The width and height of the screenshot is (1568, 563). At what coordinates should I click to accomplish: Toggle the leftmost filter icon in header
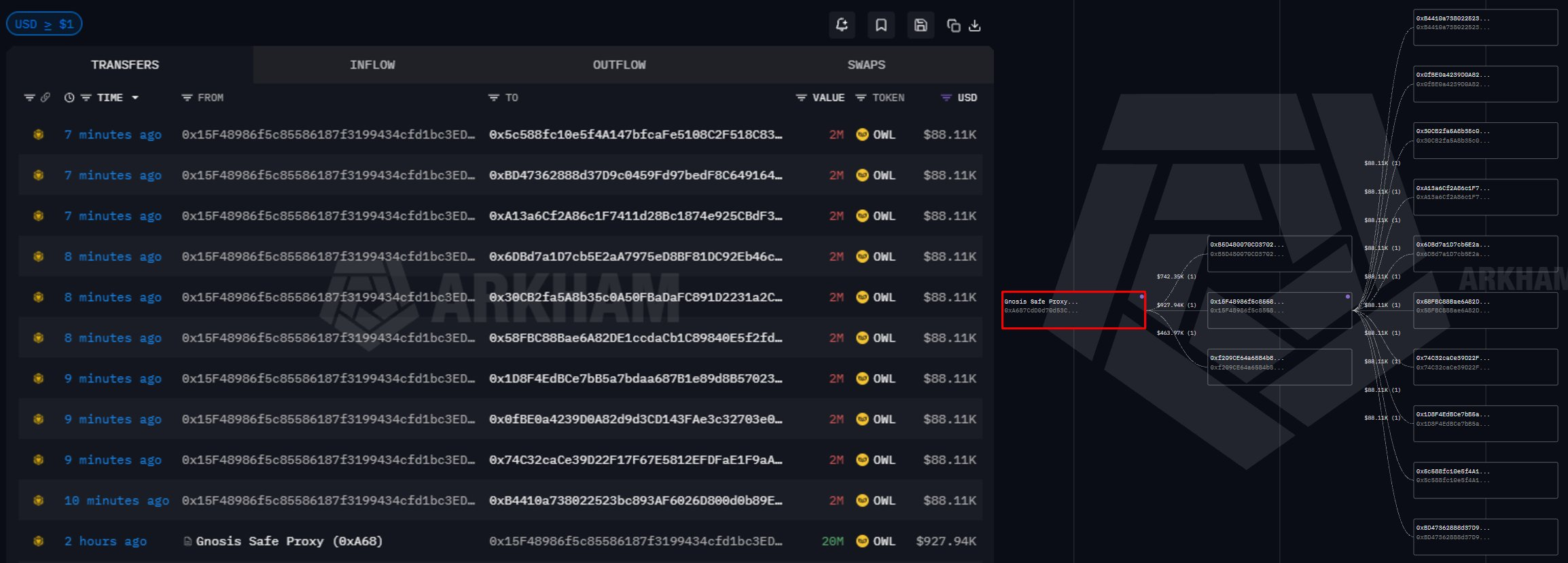[x=29, y=98]
